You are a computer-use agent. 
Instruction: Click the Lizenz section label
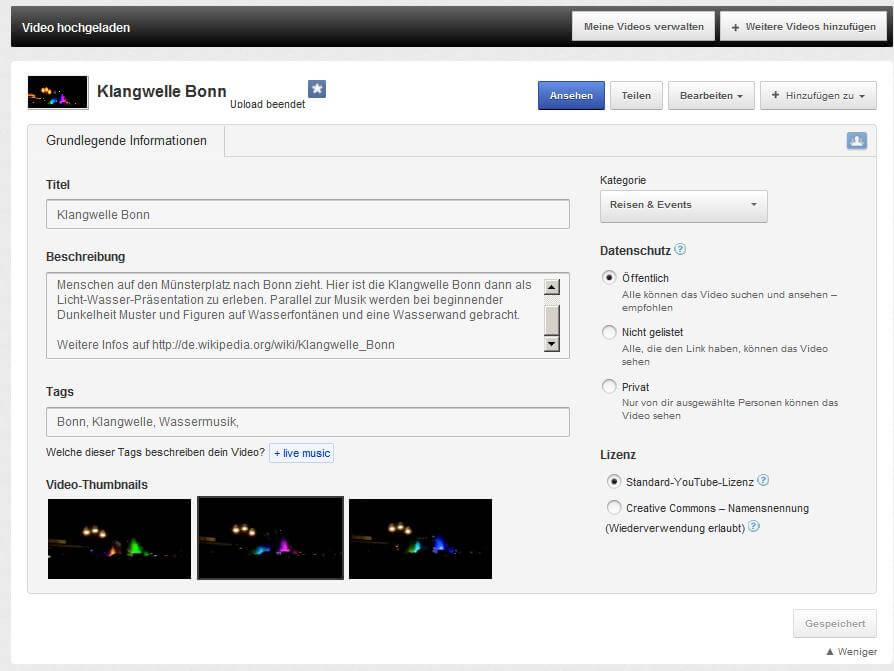click(617, 455)
